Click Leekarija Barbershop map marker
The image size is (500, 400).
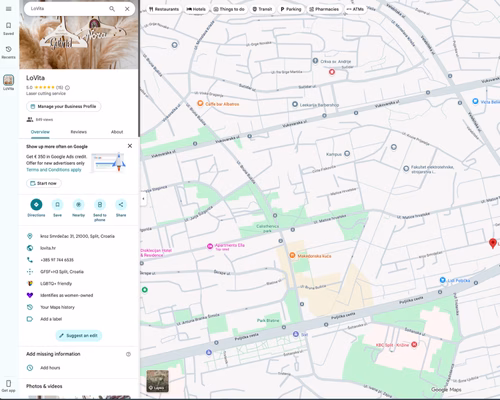click(295, 104)
